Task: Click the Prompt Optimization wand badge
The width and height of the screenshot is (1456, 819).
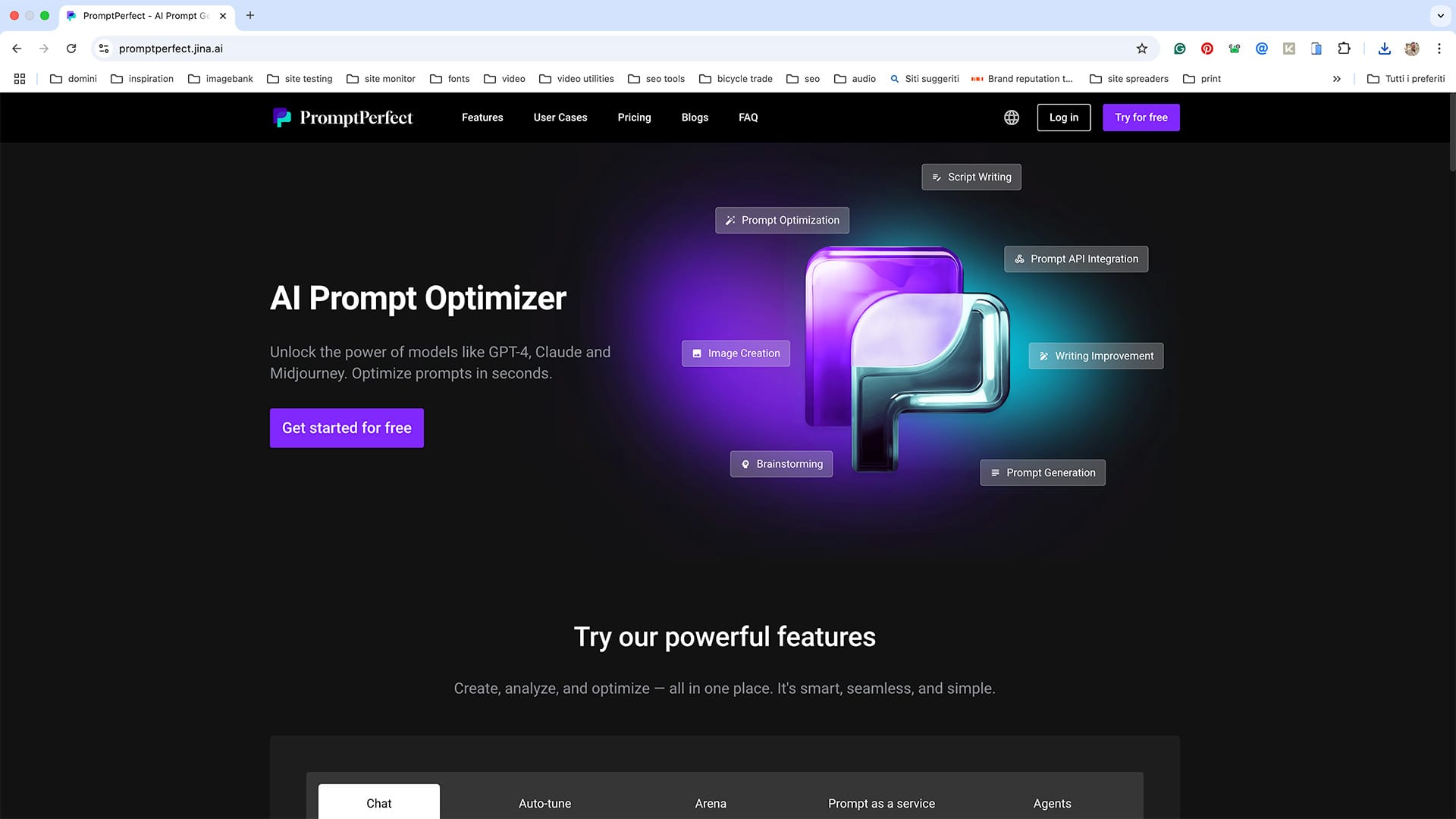Action: tap(730, 220)
